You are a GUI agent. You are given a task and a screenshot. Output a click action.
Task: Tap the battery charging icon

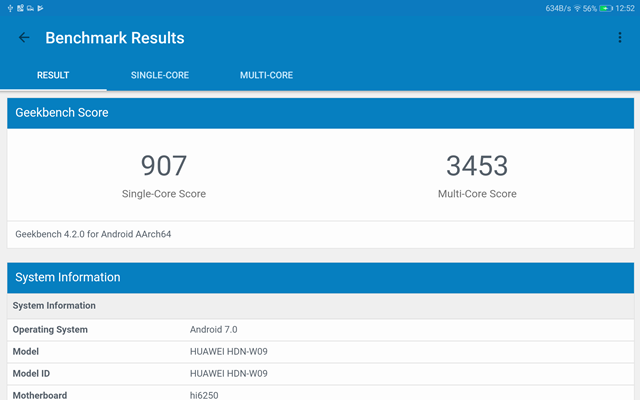click(x=606, y=9)
